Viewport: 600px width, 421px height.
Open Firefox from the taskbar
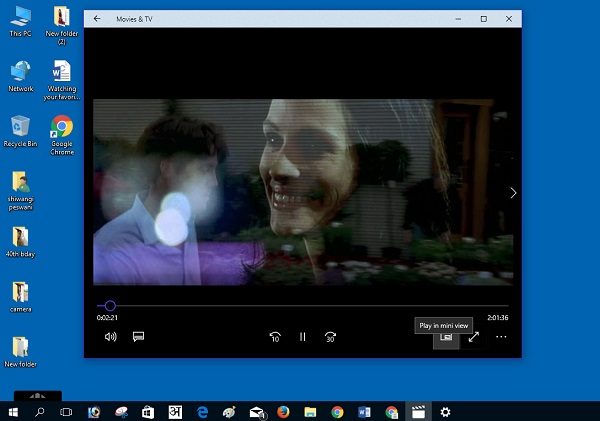pos(283,412)
